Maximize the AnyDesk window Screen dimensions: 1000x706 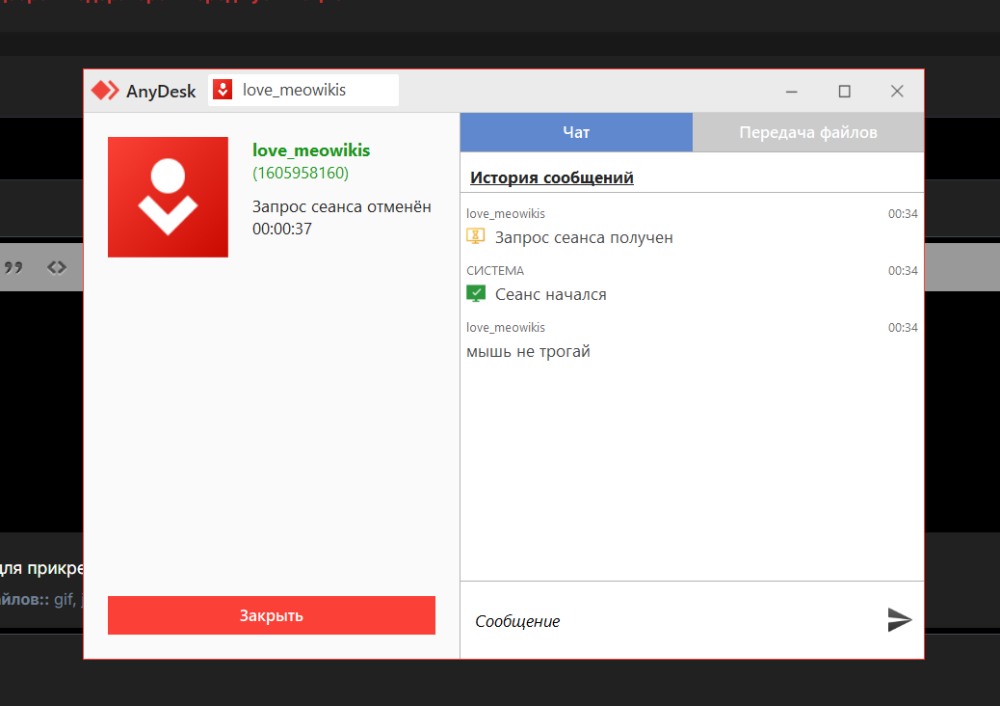[844, 91]
